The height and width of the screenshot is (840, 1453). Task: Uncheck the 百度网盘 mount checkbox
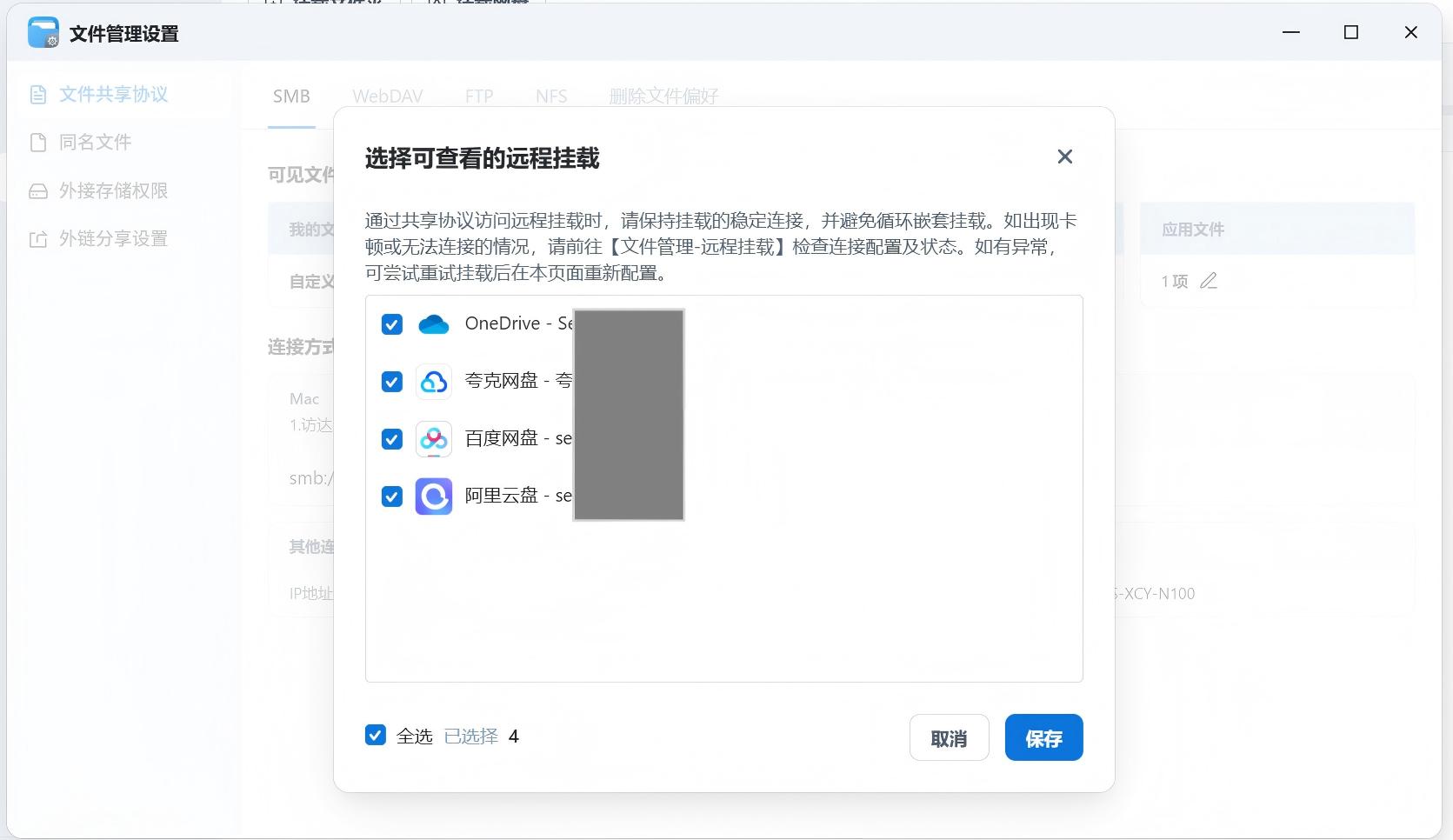[x=392, y=439]
